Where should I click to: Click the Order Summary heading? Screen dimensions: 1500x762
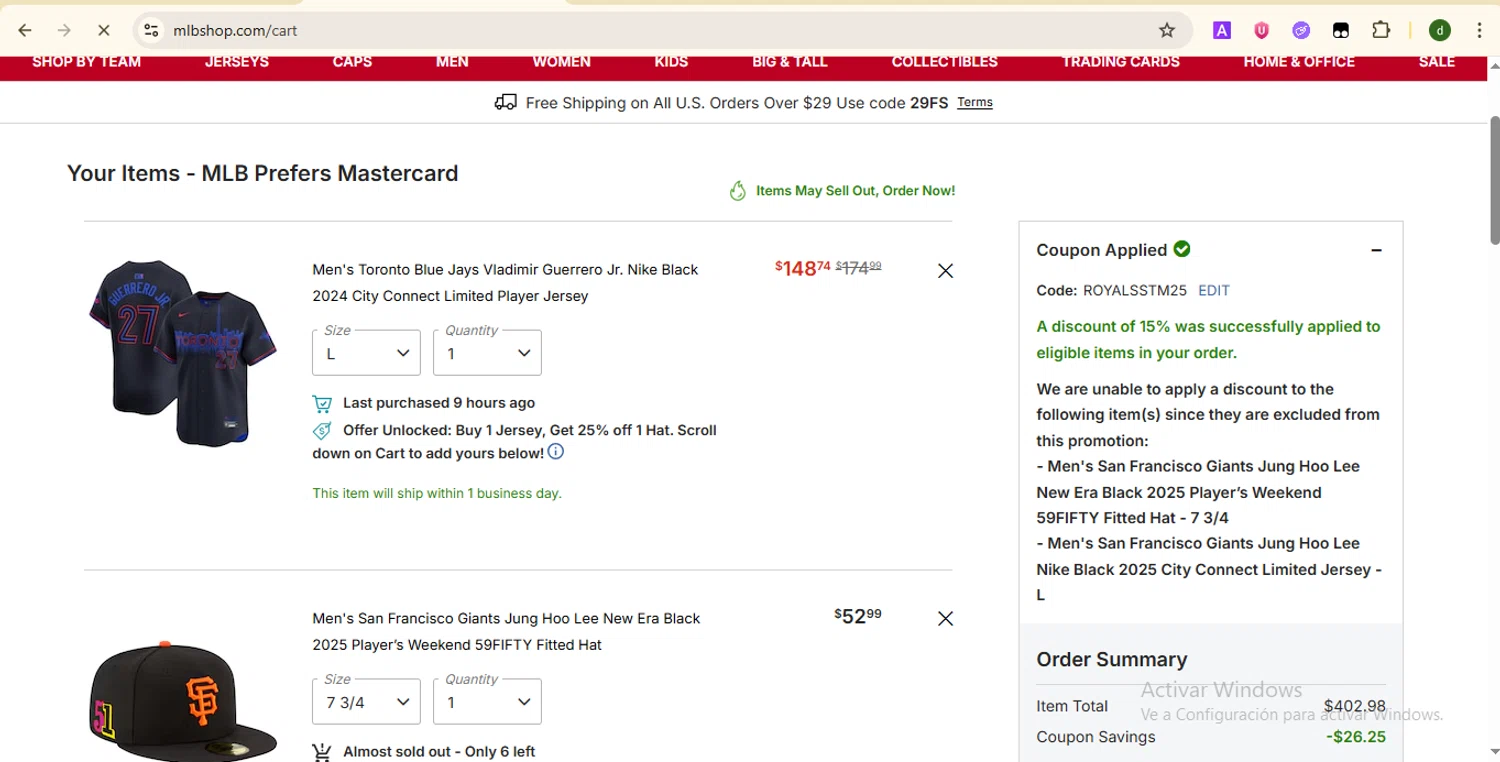click(x=1112, y=659)
